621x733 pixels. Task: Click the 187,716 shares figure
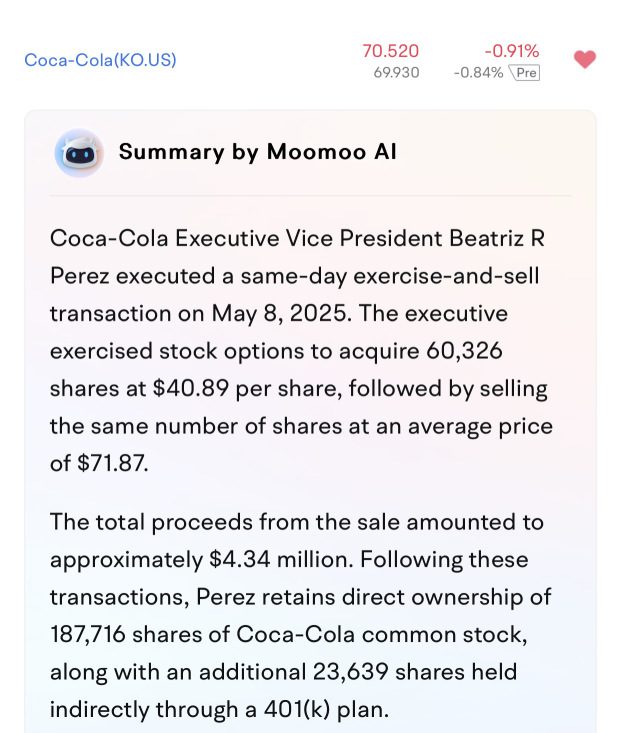(87, 635)
